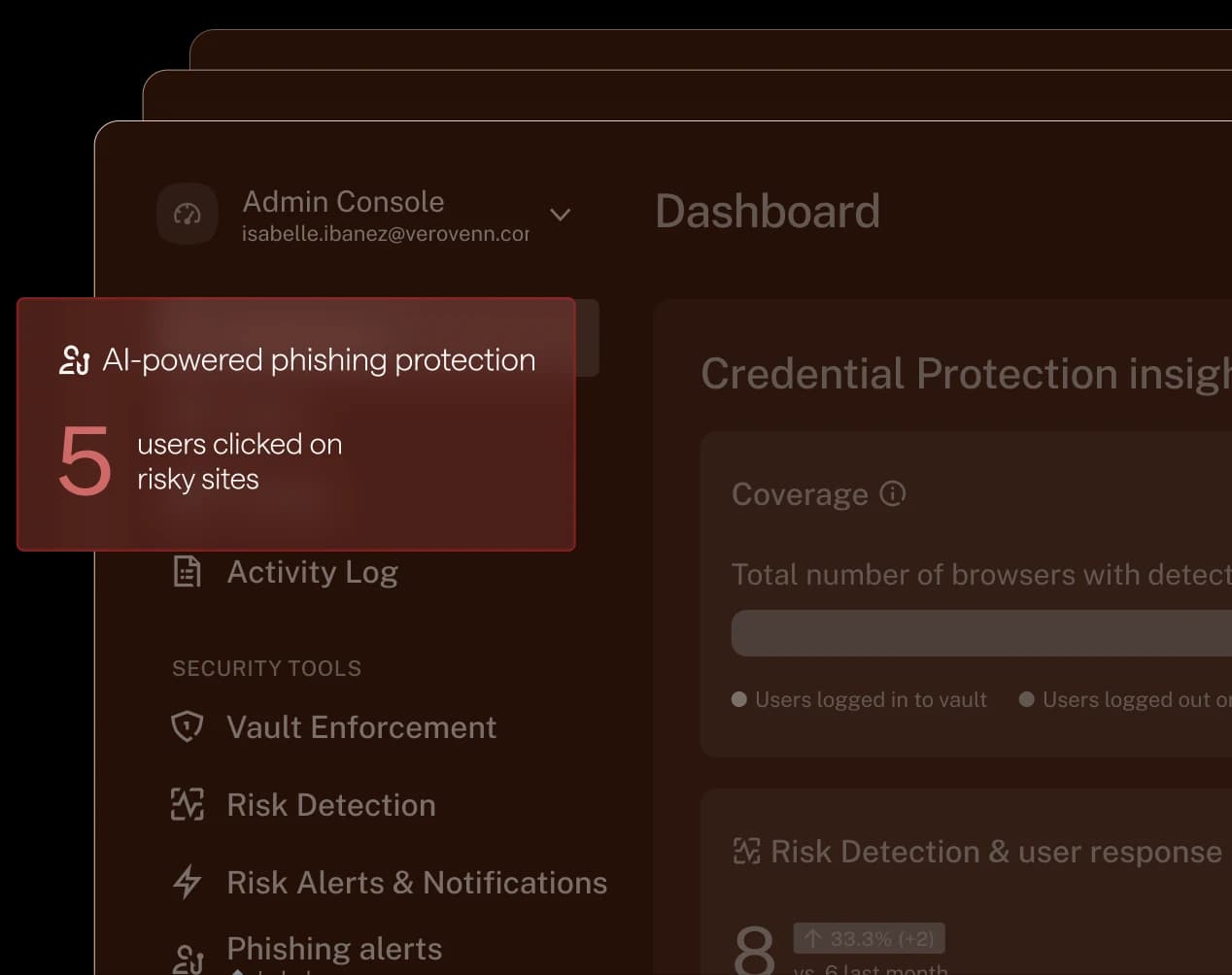Click the AI-powered phishing protection heading

[x=319, y=360]
